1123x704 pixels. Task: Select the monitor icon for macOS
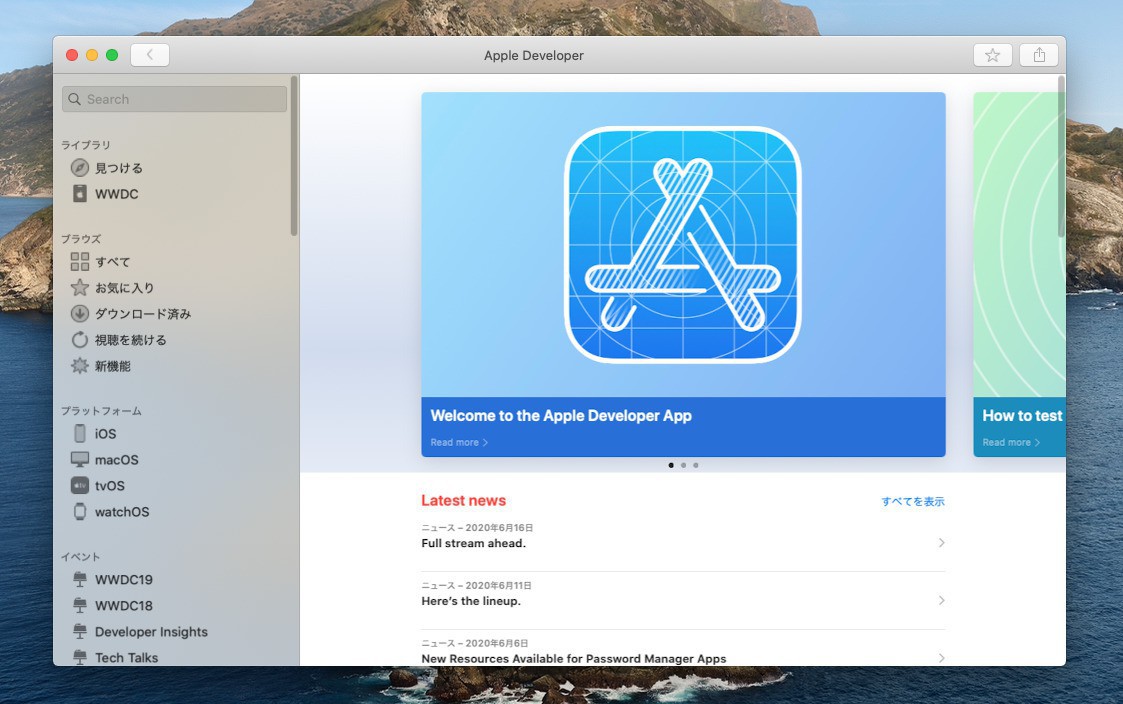click(79, 459)
